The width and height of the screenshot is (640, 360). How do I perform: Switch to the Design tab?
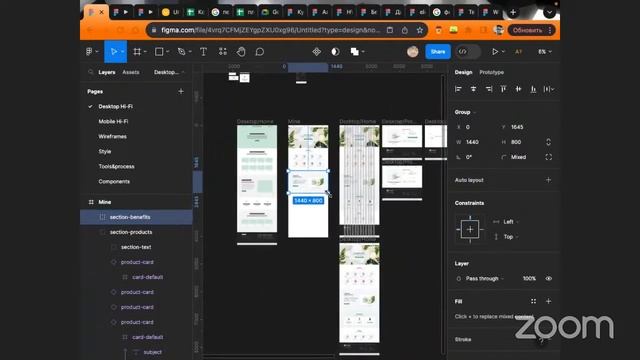[463, 72]
